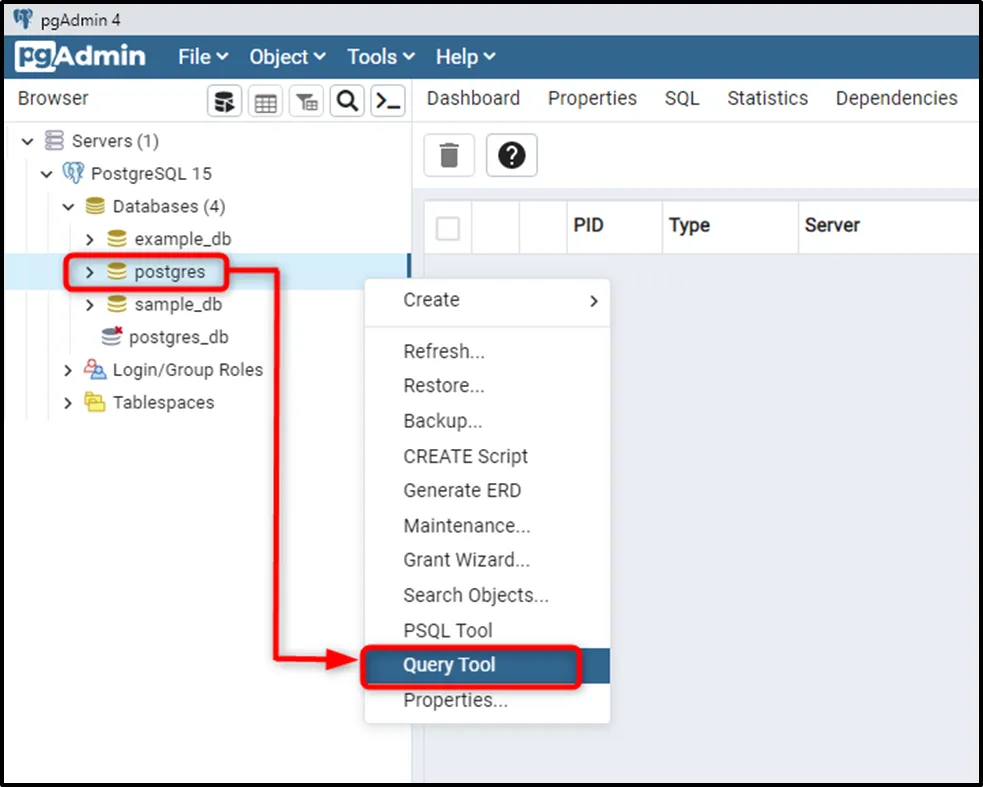The height and width of the screenshot is (787, 983).
Task: Click the Filtered Rows icon in Browser toolbar
Action: [306, 101]
